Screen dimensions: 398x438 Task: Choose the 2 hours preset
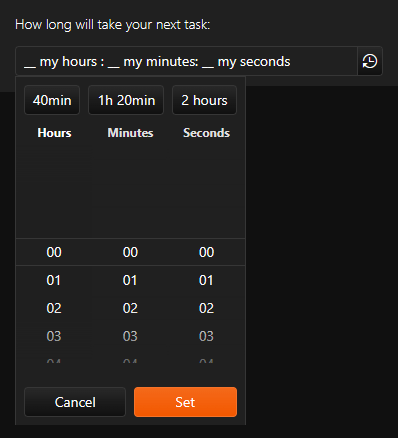(204, 100)
